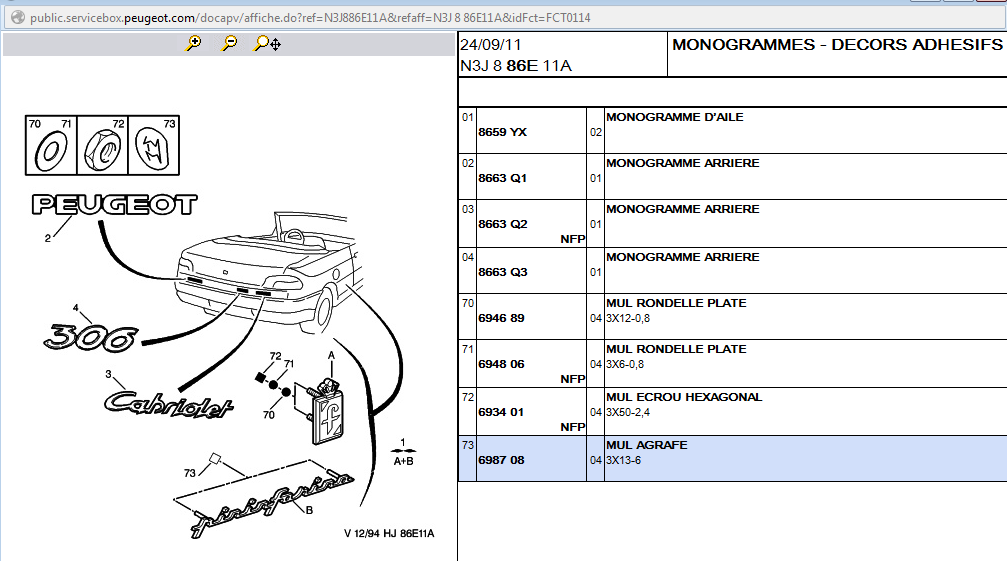Viewport: 1007px width, 561px height.
Task: Focus the URL address field
Action: click(504, 18)
